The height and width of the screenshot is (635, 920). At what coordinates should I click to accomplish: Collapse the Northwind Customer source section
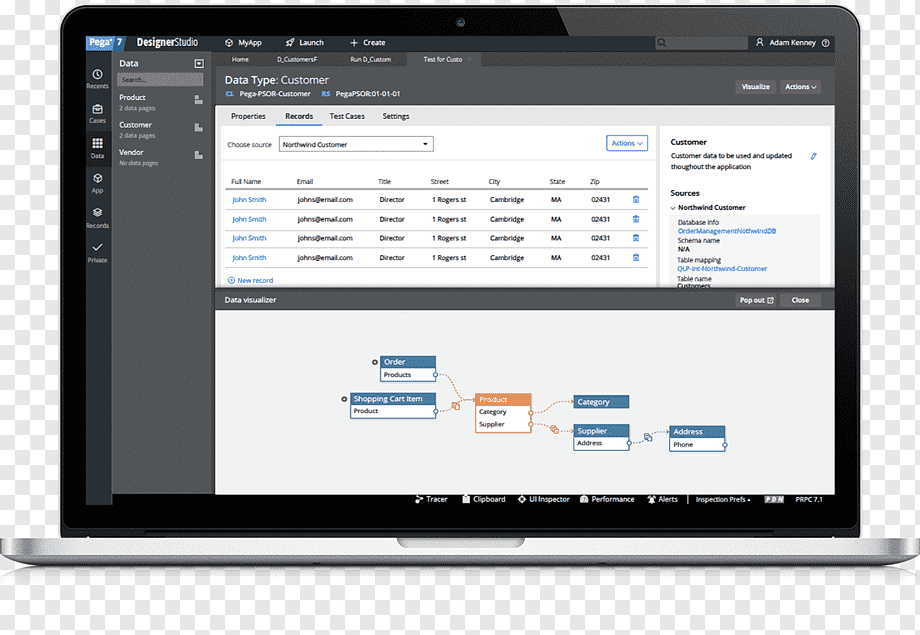click(x=673, y=208)
